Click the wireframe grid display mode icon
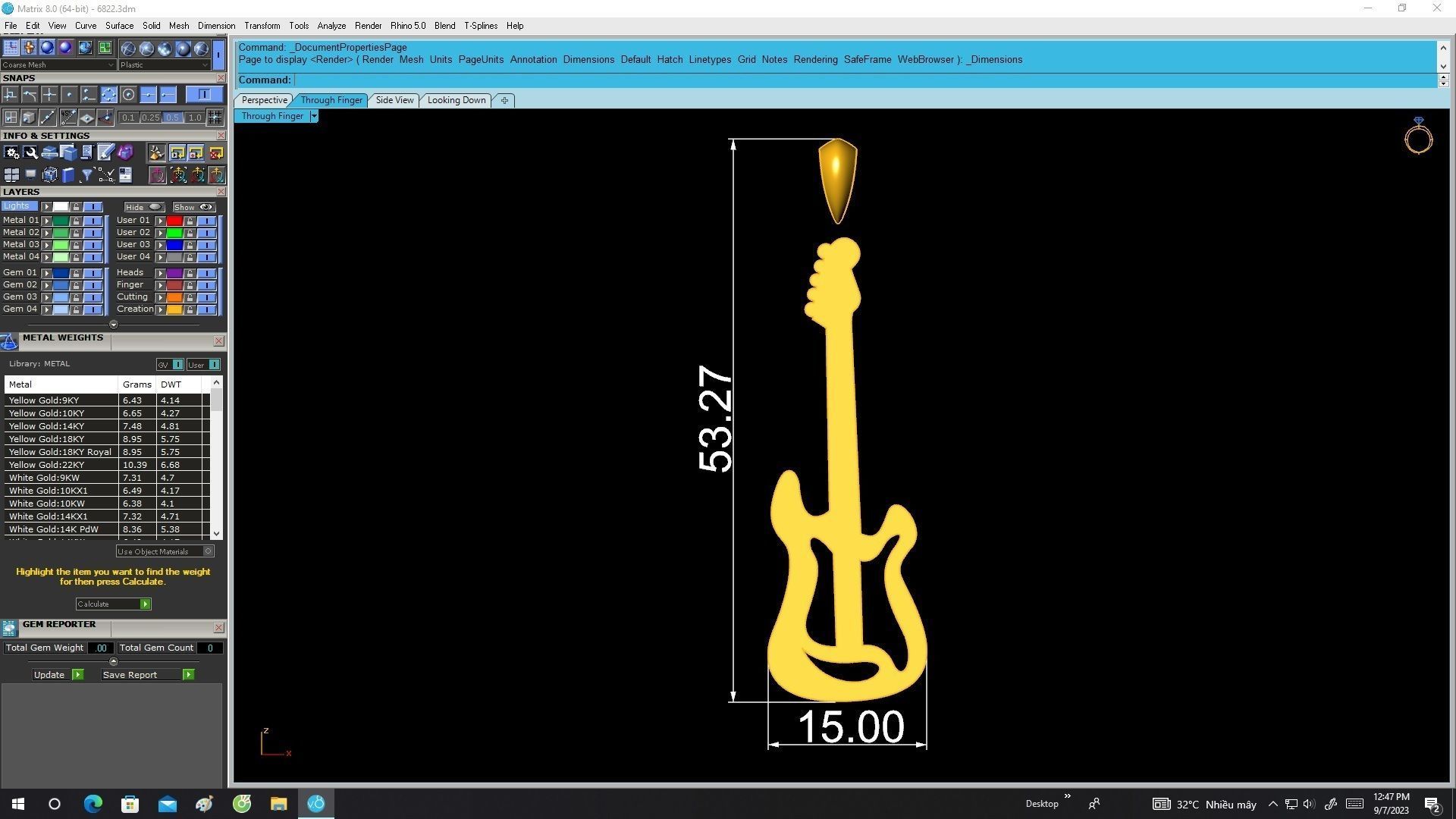 pos(11,48)
